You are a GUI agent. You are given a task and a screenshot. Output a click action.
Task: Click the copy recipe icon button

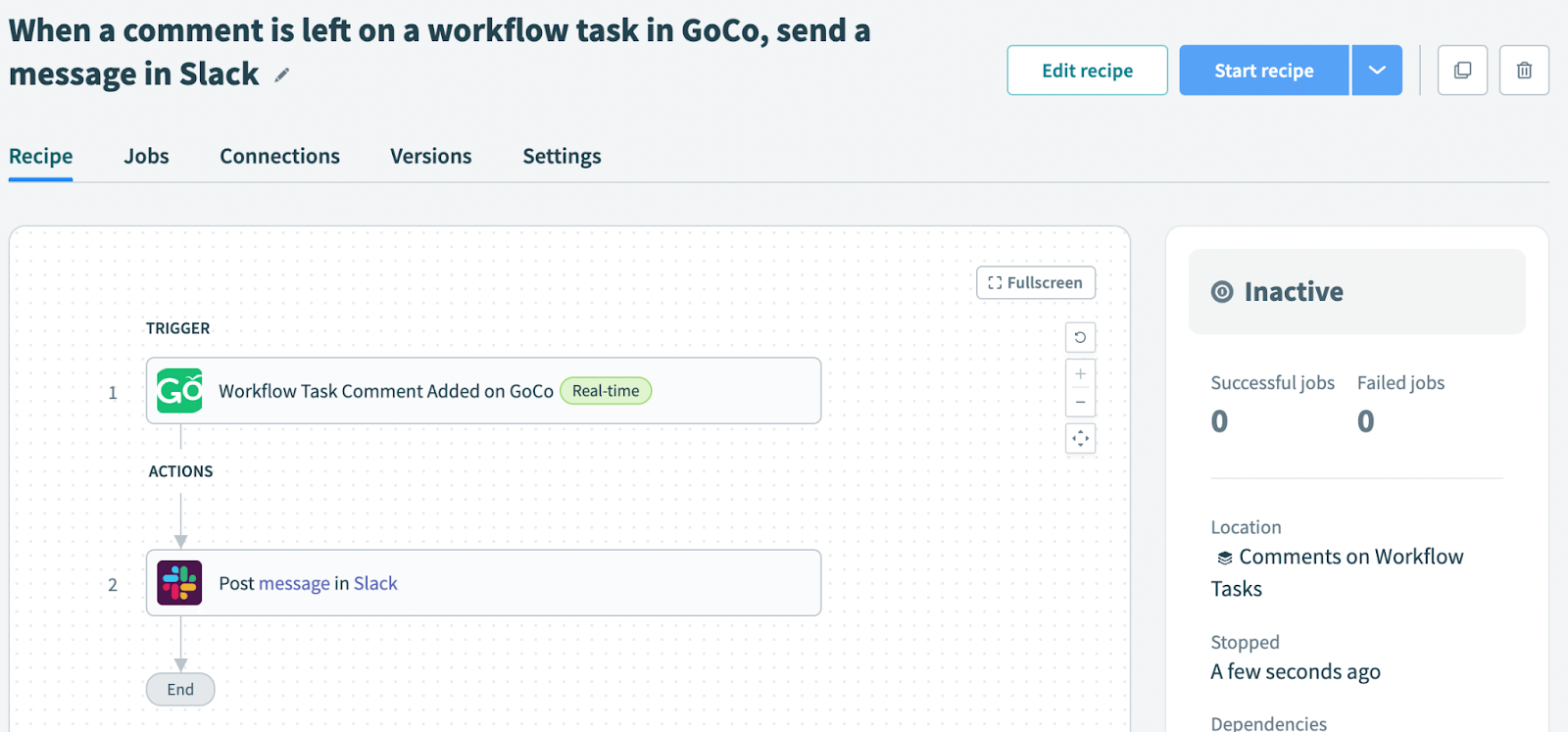[x=1462, y=71]
